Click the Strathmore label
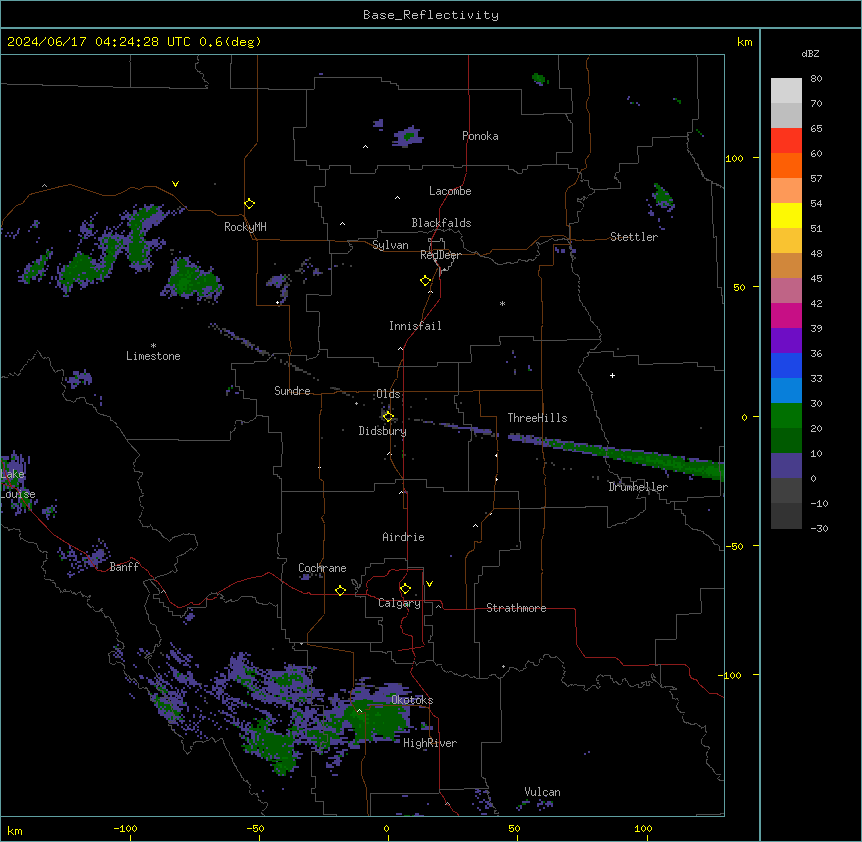 click(x=516, y=608)
